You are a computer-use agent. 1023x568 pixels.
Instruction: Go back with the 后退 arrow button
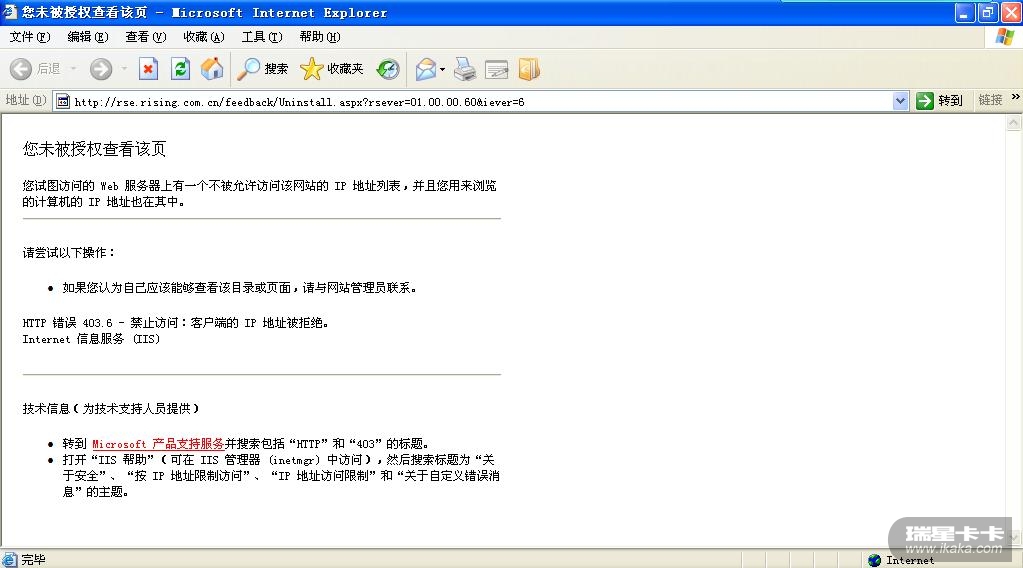click(x=34, y=68)
